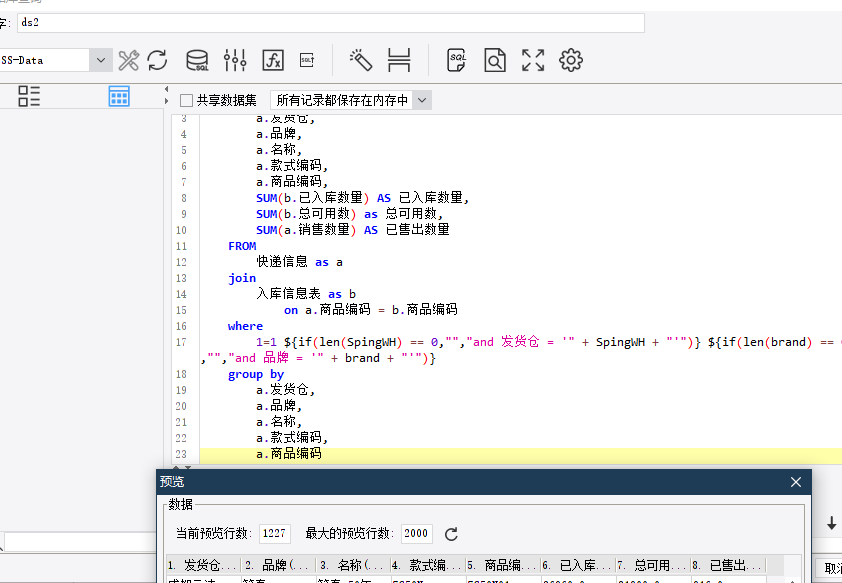Viewport: 842px width, 583px height.
Task: Click SUM(a.销售数量) on line 10
Action: point(306,230)
